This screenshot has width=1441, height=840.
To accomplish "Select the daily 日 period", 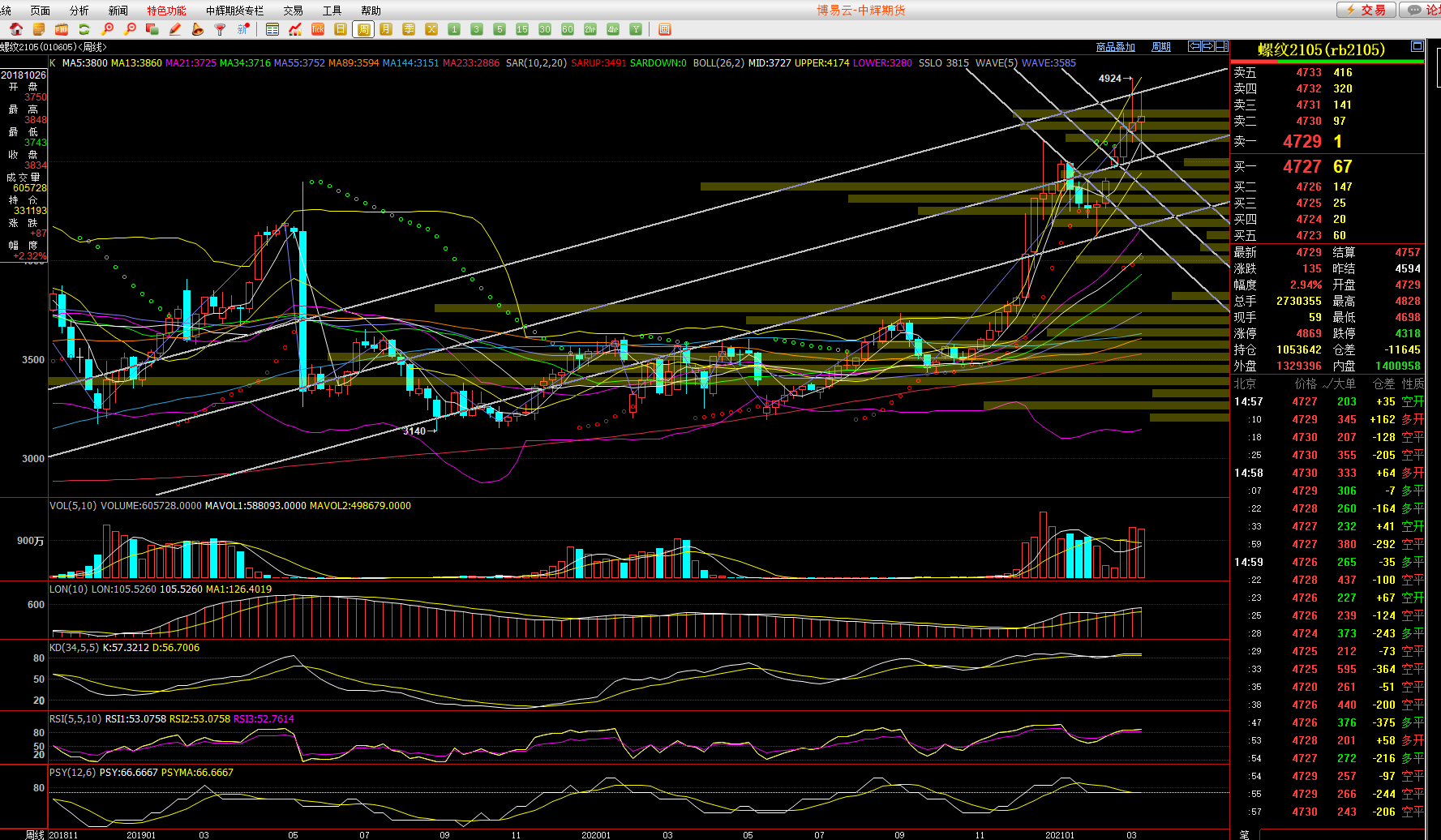I will (341, 29).
